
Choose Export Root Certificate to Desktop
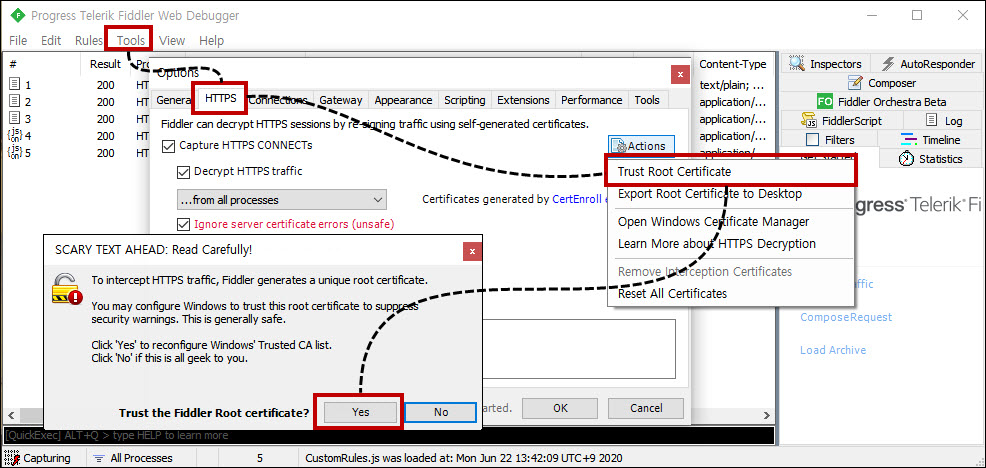pos(731,194)
